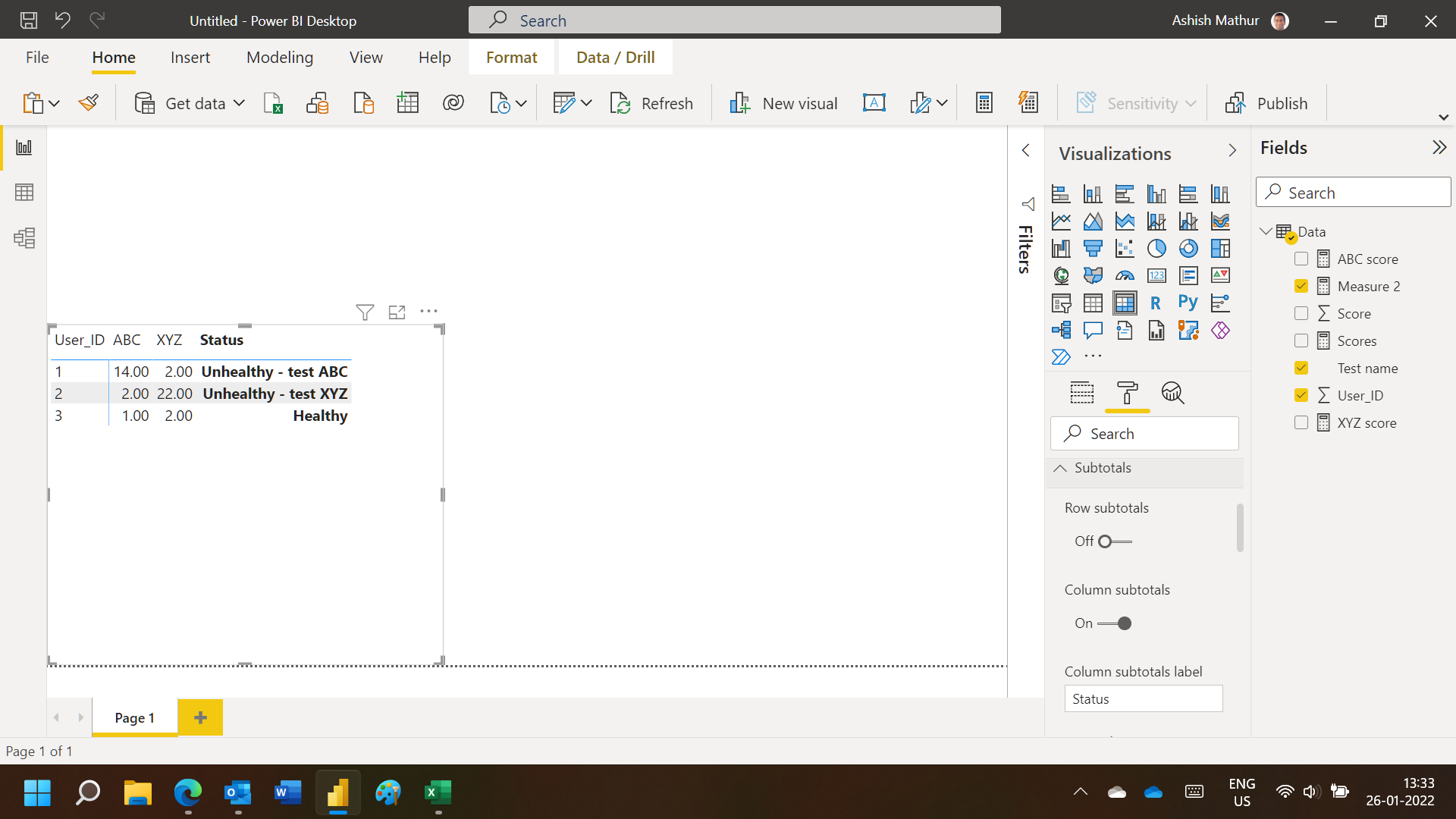The image size is (1456, 819).
Task: Open the Format paint roller pane
Action: pos(1128,393)
